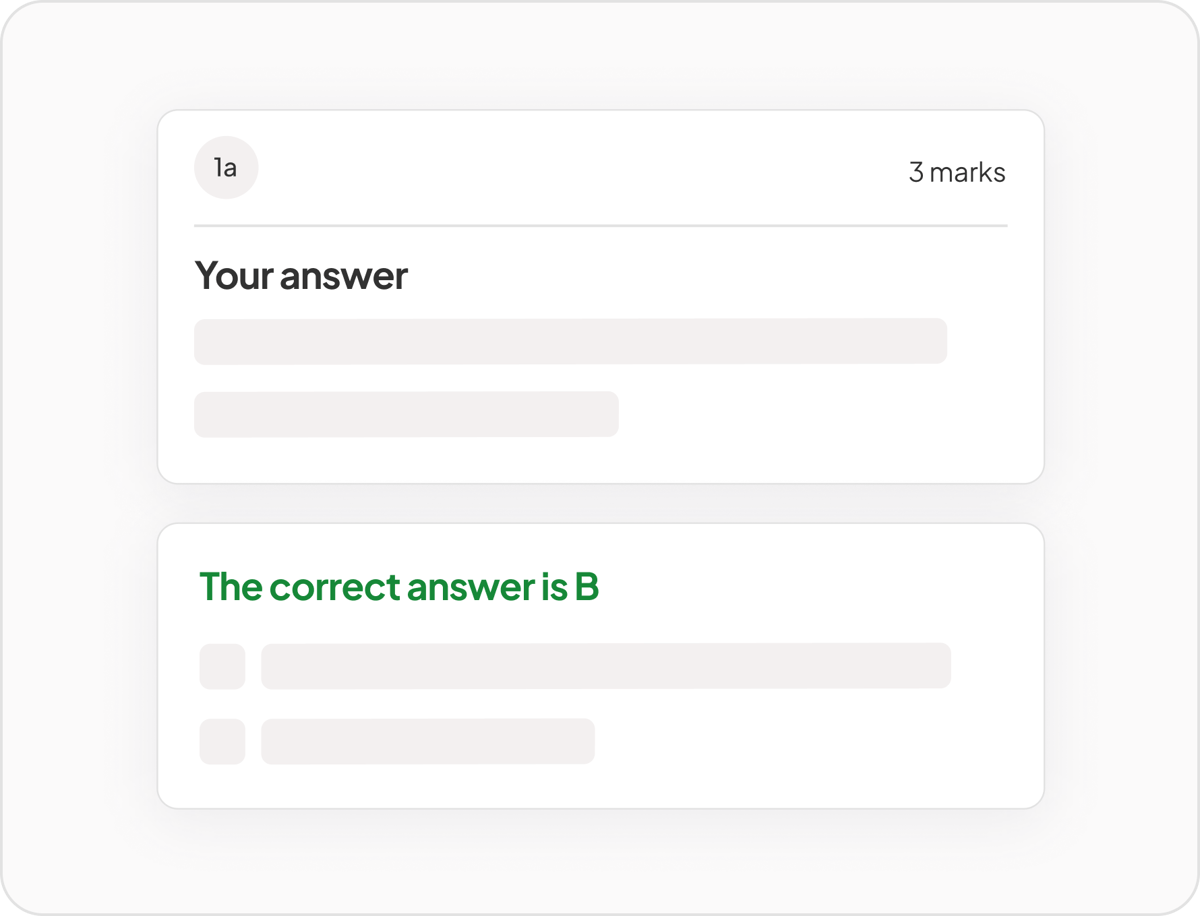Click the "3 marks" label
Screen dimensions: 1200x916
[x=956, y=172]
